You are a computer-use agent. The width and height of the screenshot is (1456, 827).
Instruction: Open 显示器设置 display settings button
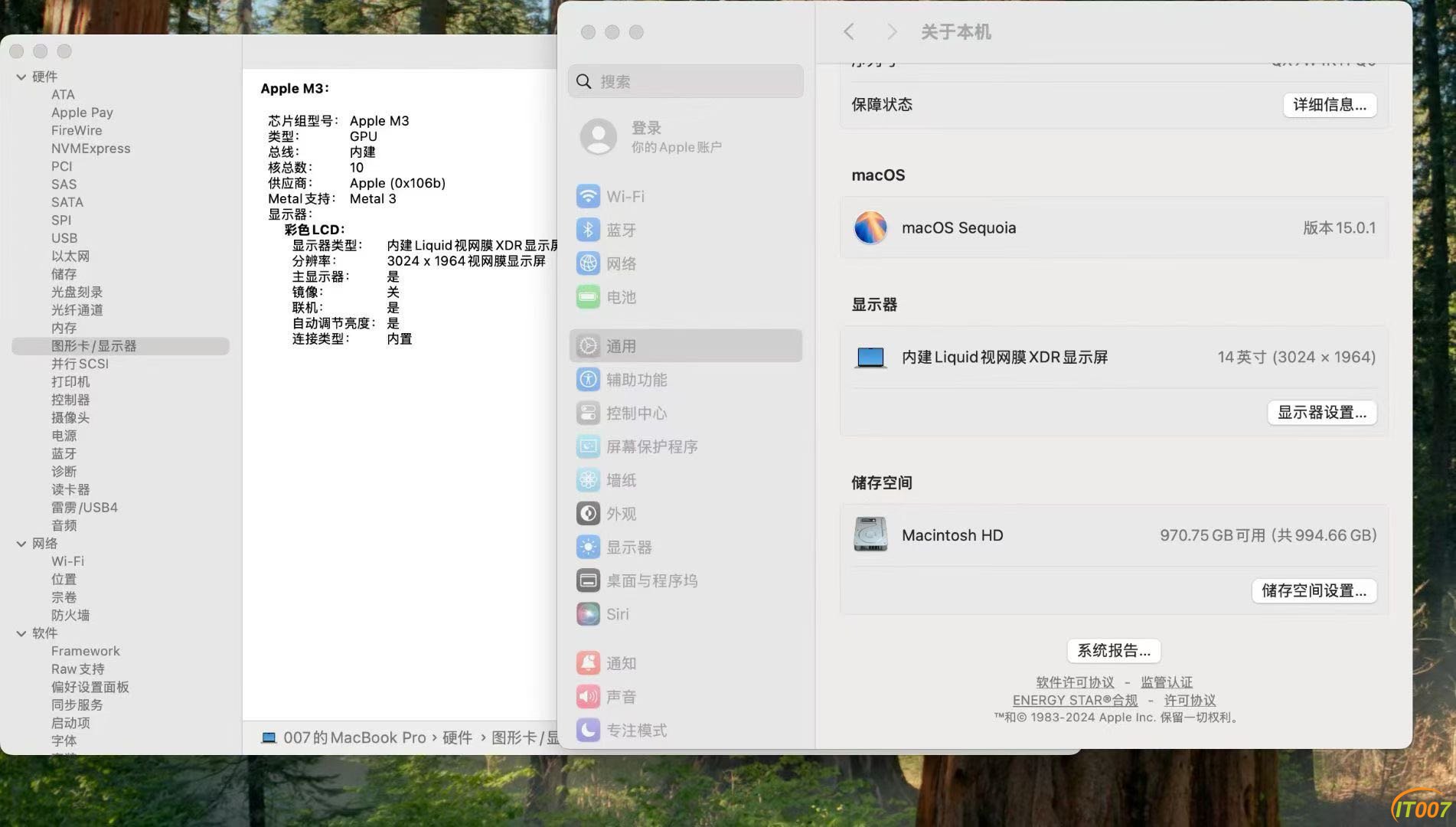(1321, 413)
